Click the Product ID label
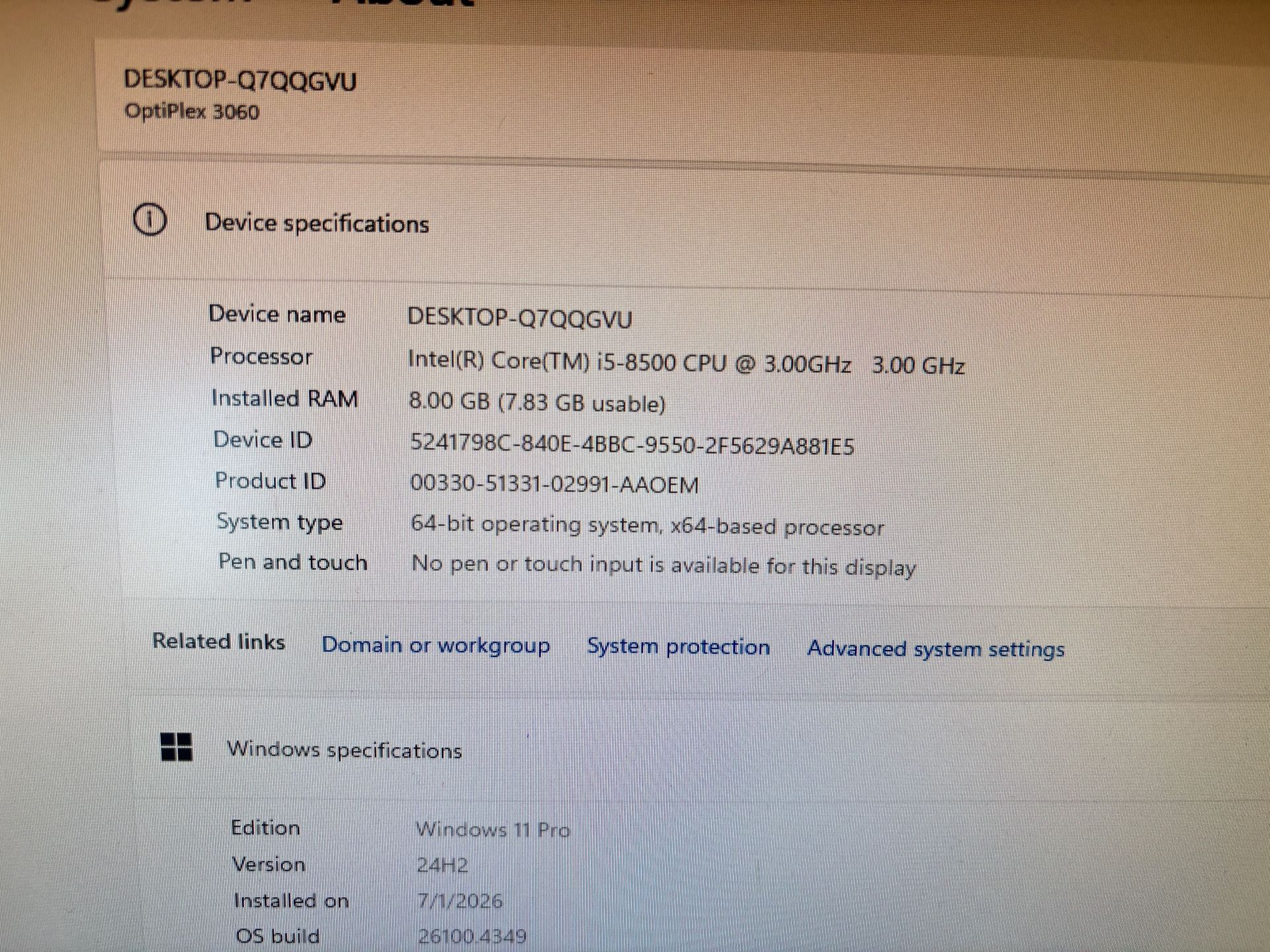Screen dimensions: 1270x952 [x=271, y=481]
